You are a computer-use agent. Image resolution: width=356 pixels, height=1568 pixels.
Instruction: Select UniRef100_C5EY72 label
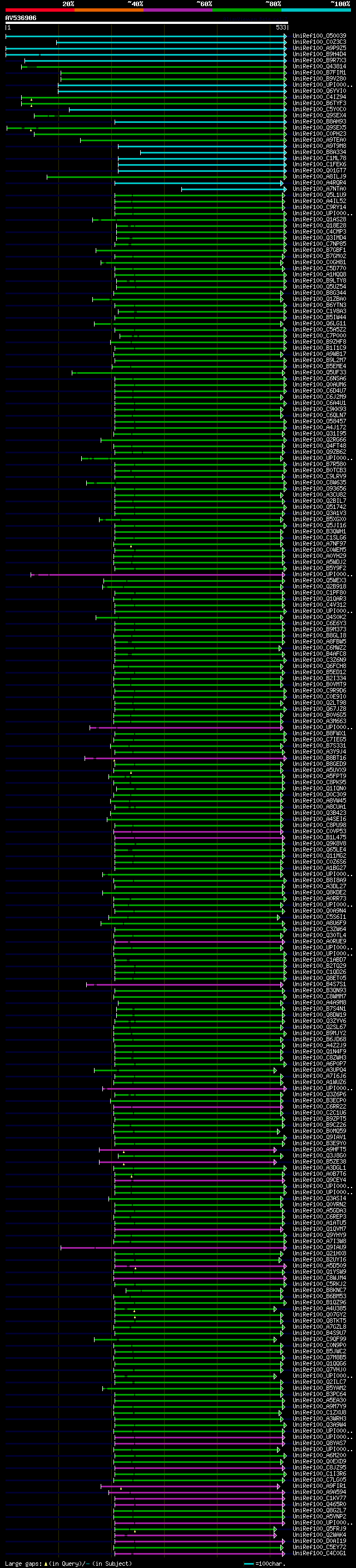[x=319, y=1547]
